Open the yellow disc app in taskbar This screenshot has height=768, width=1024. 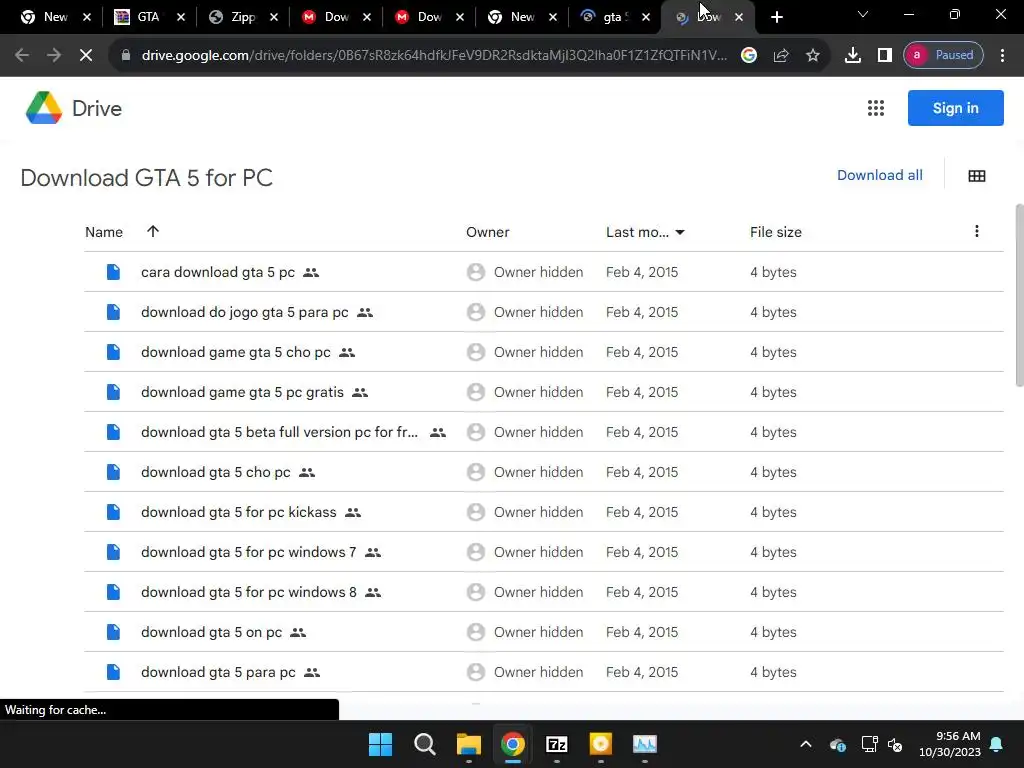600,744
